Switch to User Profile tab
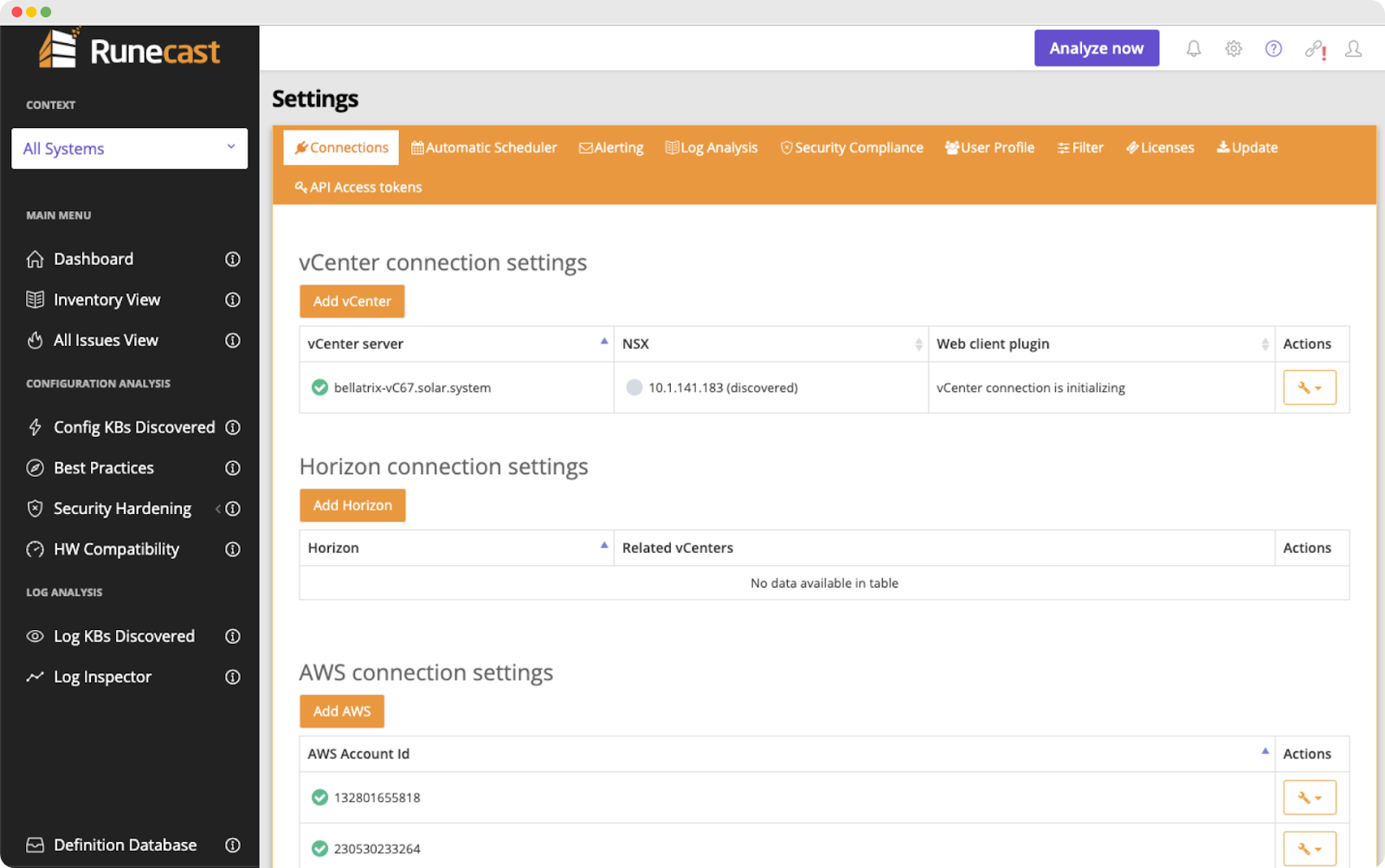1385x868 pixels. tap(989, 148)
